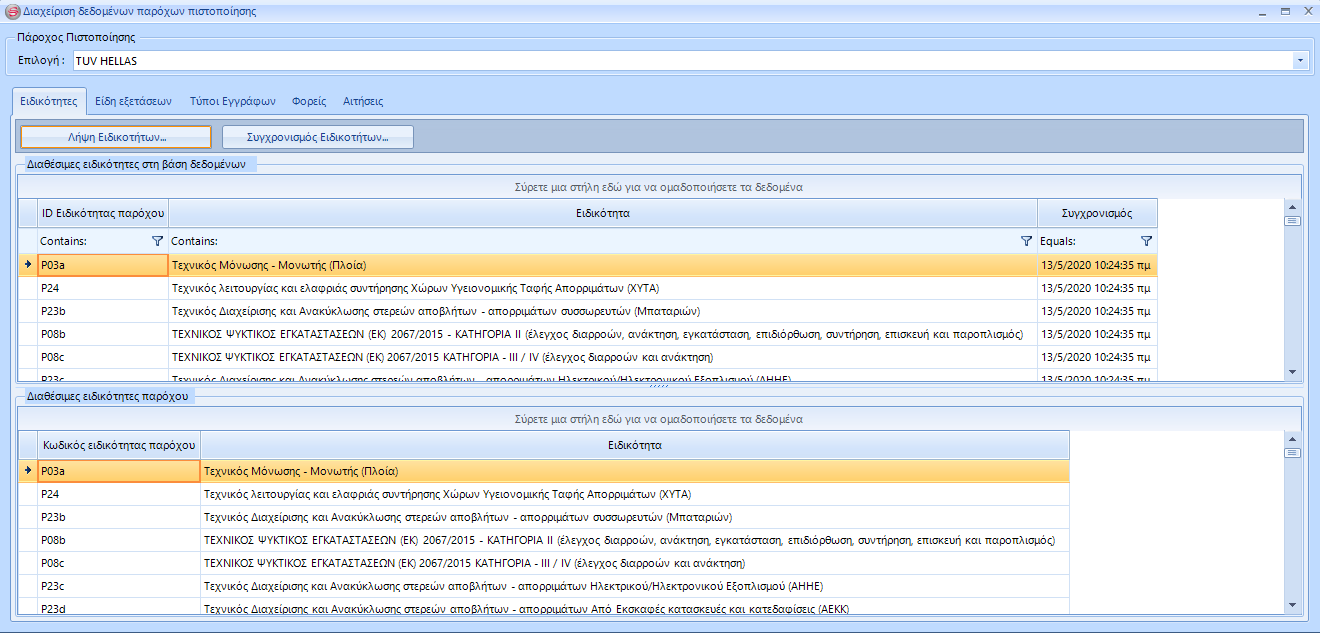1320x633 pixels.
Task: Click filter icon in Συγχρονισμός column
Action: coord(1146,241)
